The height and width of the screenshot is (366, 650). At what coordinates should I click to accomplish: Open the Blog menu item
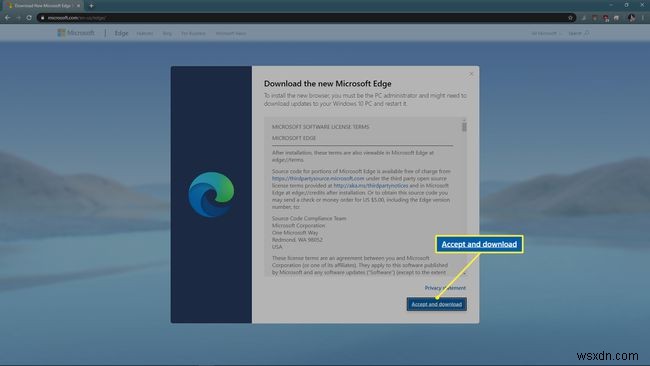click(167, 33)
